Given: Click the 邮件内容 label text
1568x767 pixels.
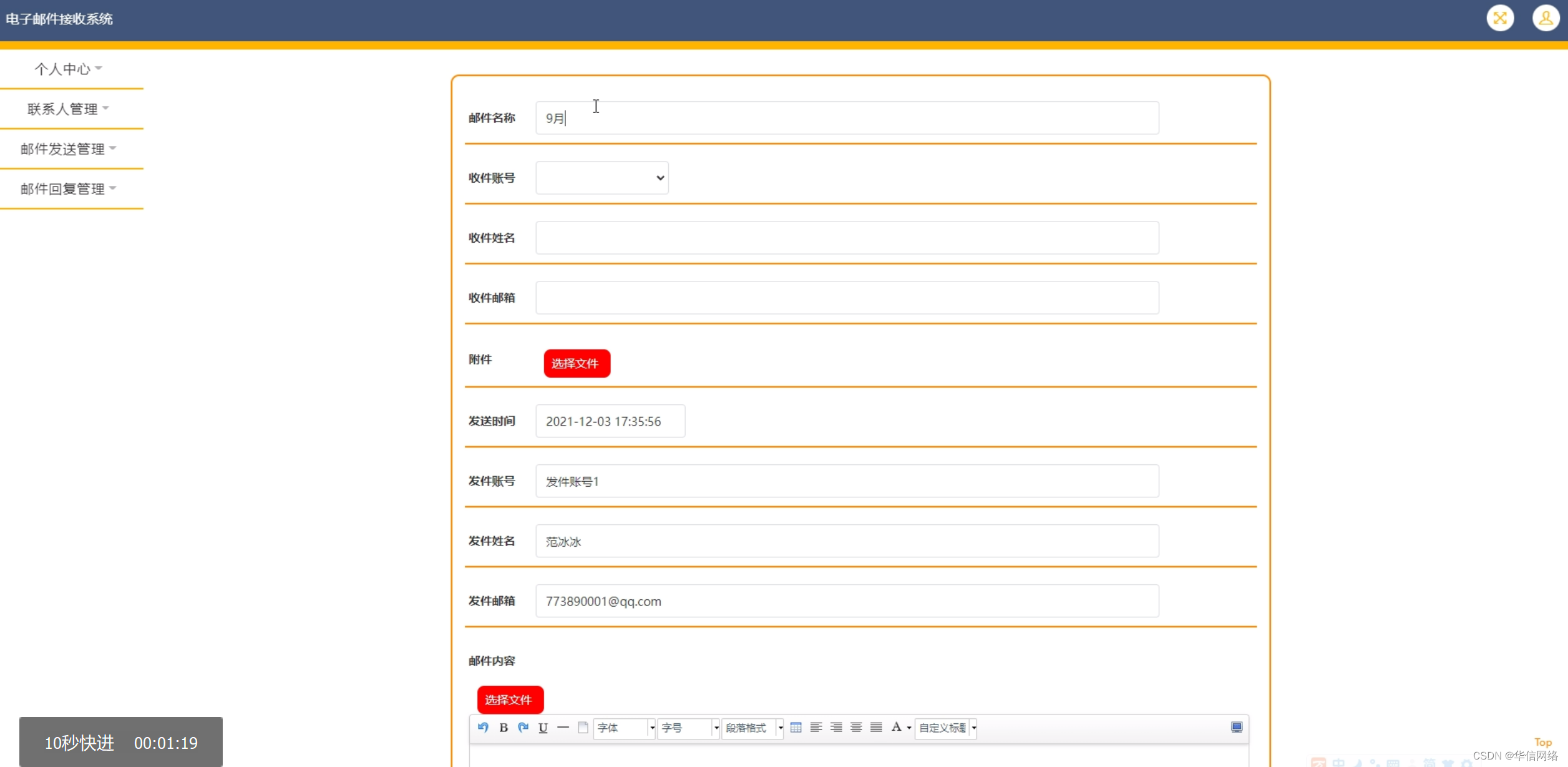Looking at the screenshot, I should pos(492,661).
